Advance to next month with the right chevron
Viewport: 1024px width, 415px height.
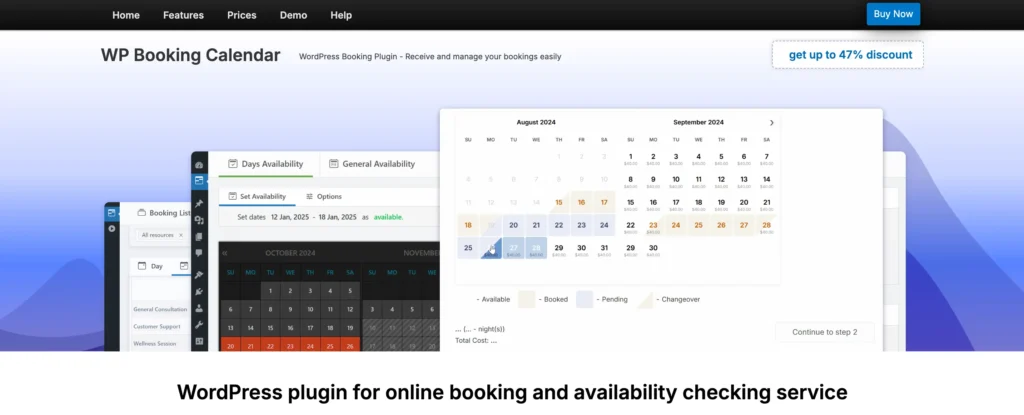click(x=771, y=123)
